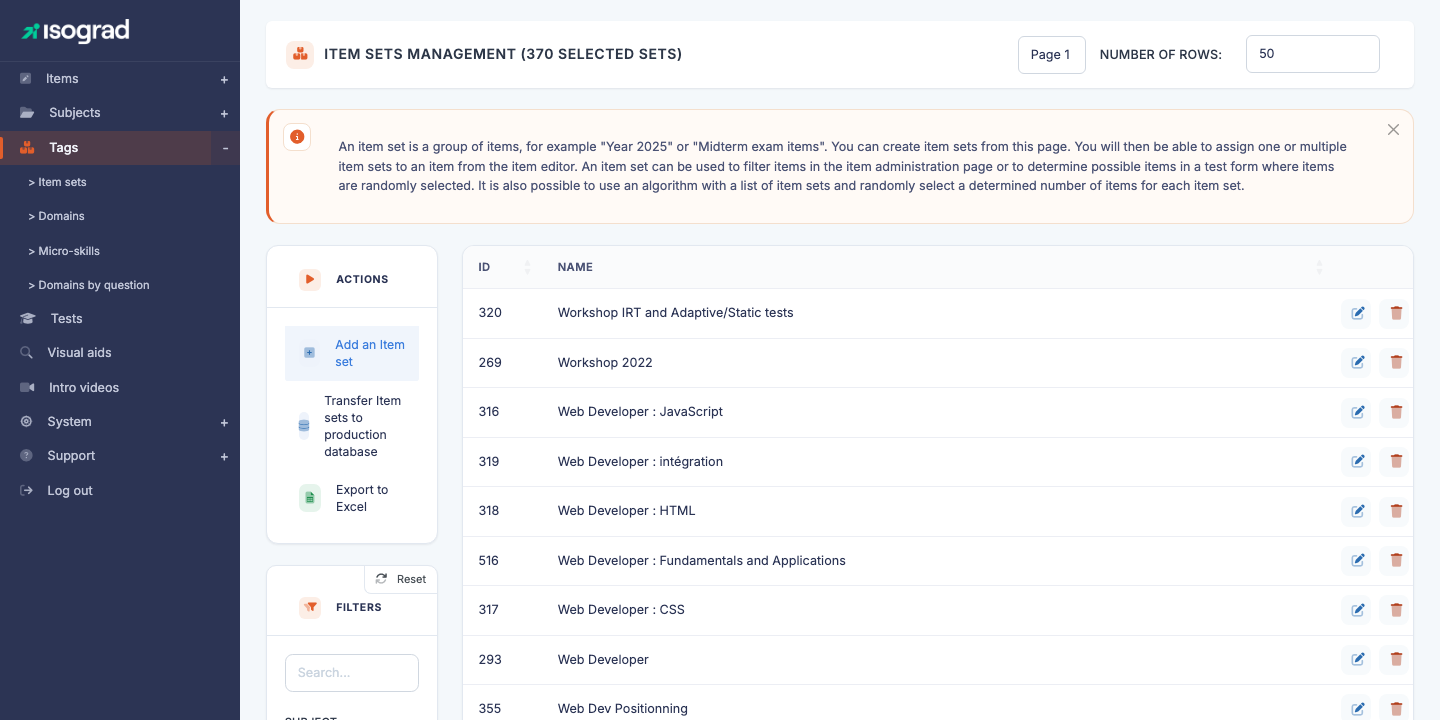Expand the Subjects menu plus sign
The height and width of the screenshot is (720, 1440).
(x=224, y=114)
